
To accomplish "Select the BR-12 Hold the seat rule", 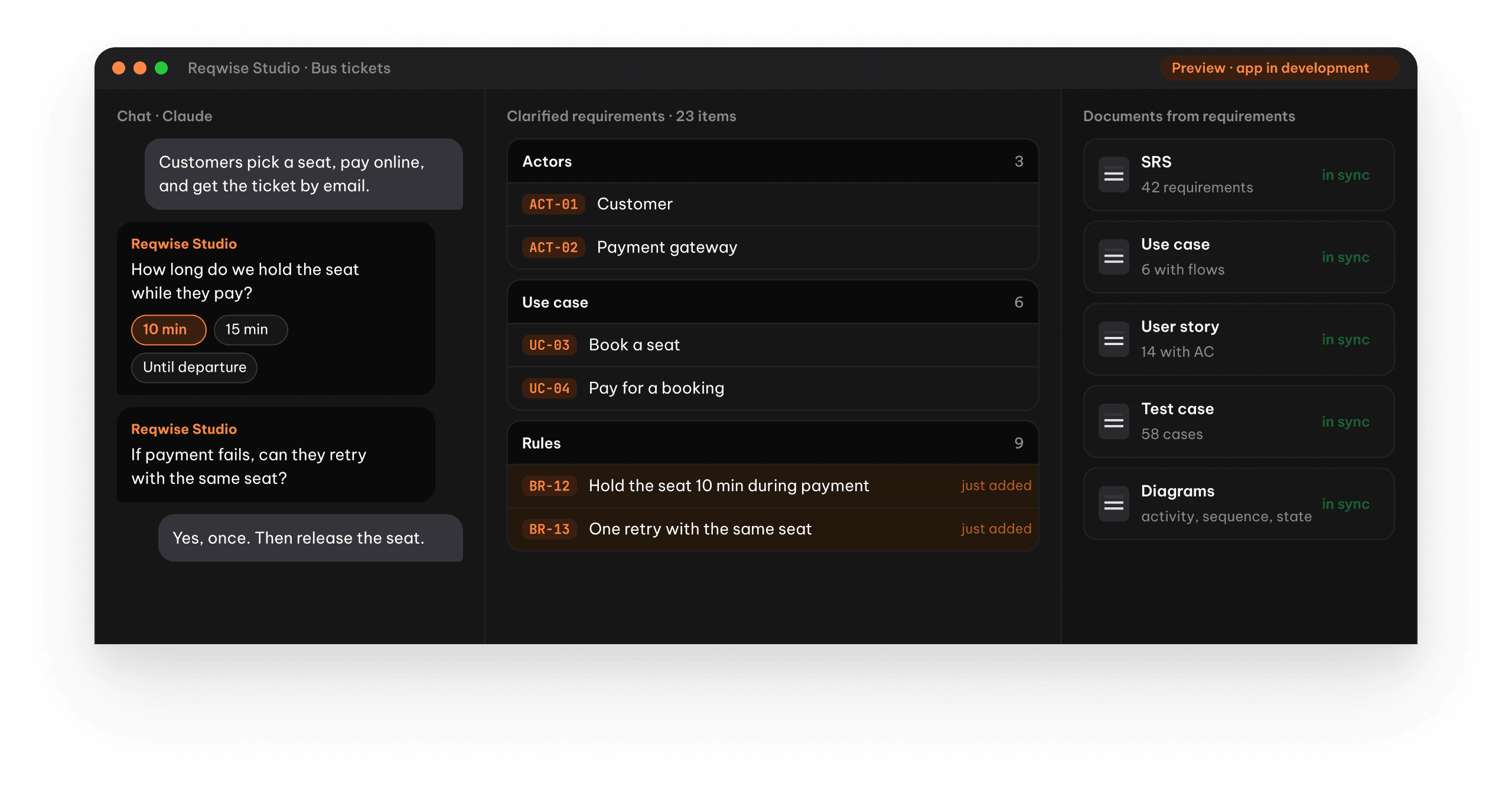I will (x=773, y=485).
